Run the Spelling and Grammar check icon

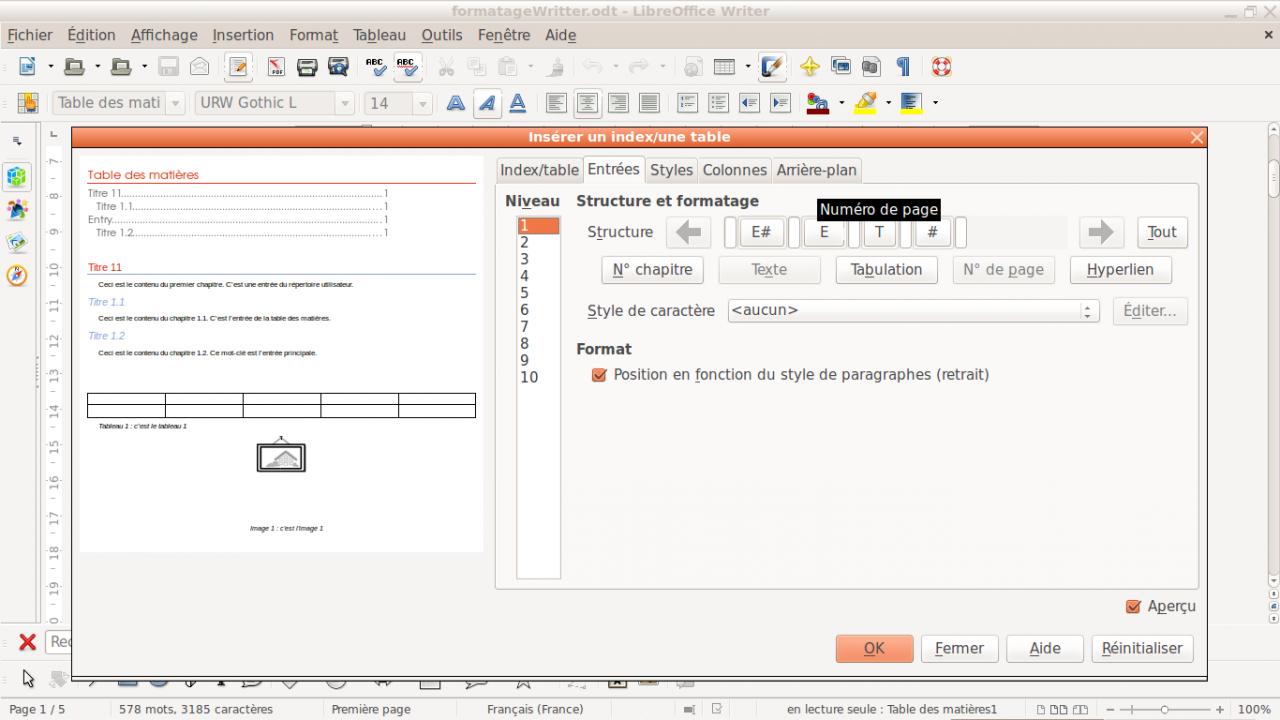pyautogui.click(x=375, y=67)
